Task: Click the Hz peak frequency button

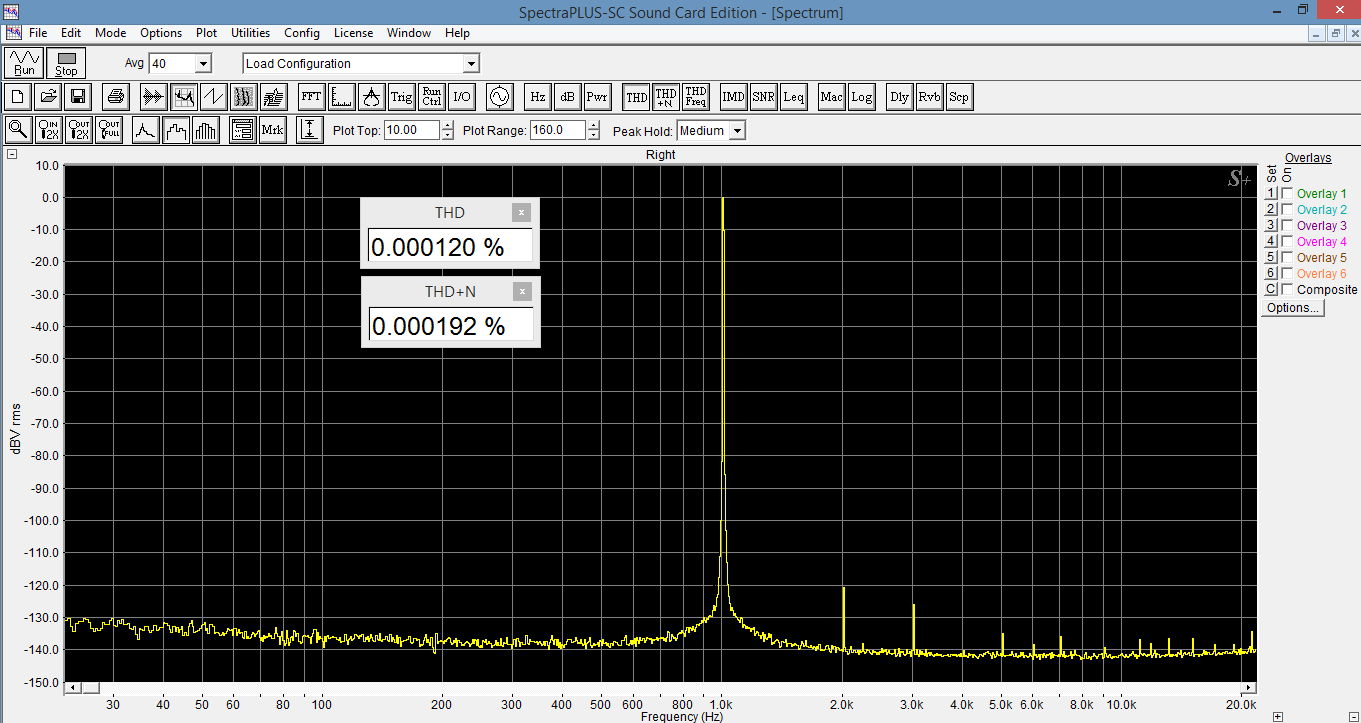Action: [x=537, y=97]
